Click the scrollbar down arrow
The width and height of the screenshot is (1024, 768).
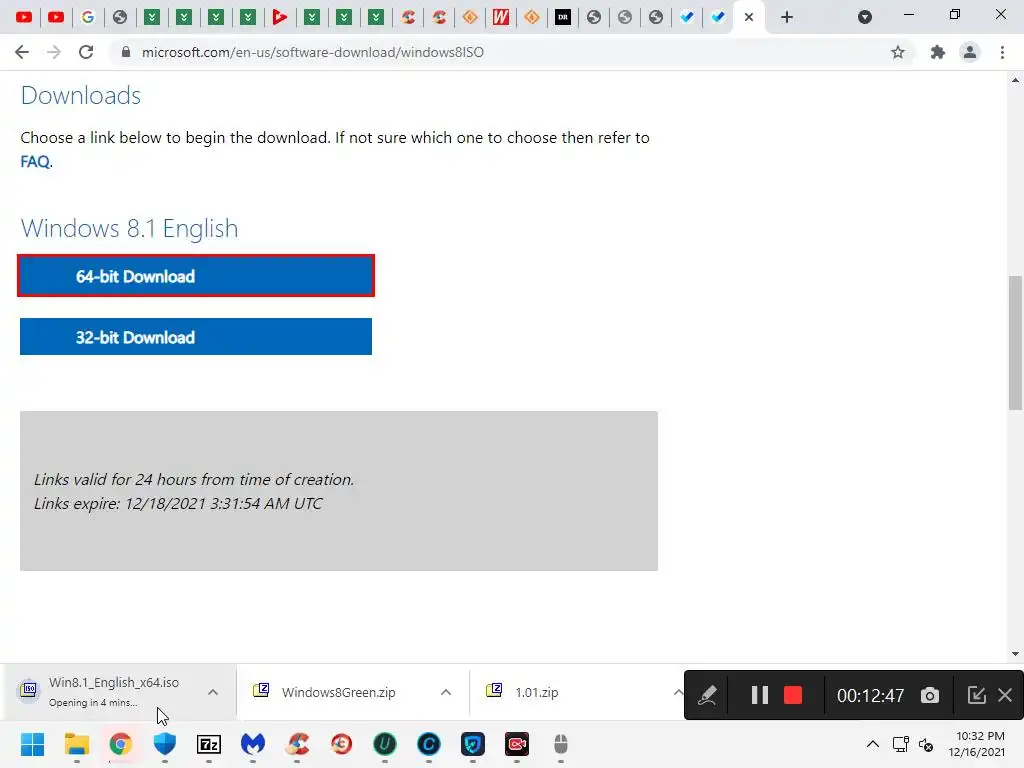pyautogui.click(x=1015, y=653)
